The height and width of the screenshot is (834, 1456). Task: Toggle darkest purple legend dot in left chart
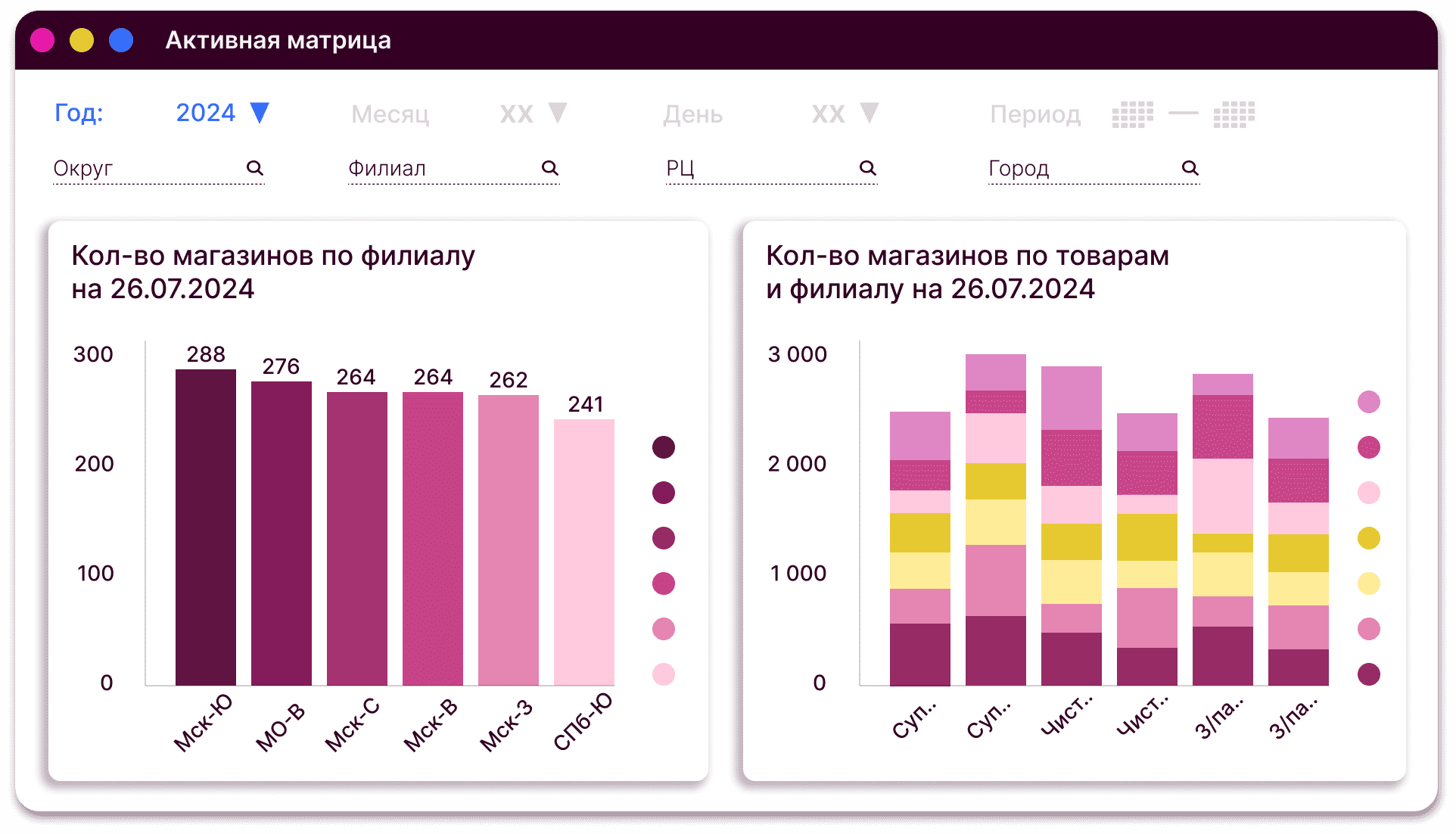[x=664, y=447]
